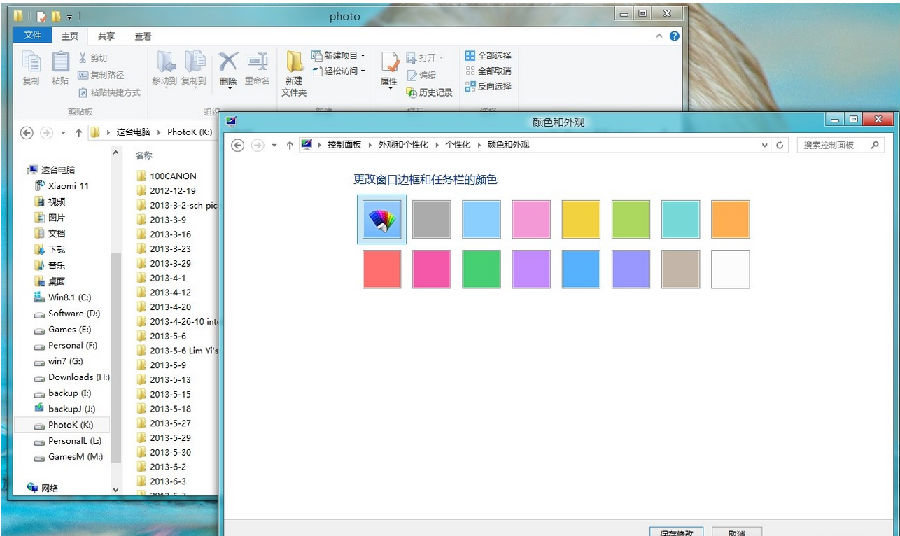Click 个性化 in the breadcrumb path
The image size is (900, 536).
tap(457, 145)
